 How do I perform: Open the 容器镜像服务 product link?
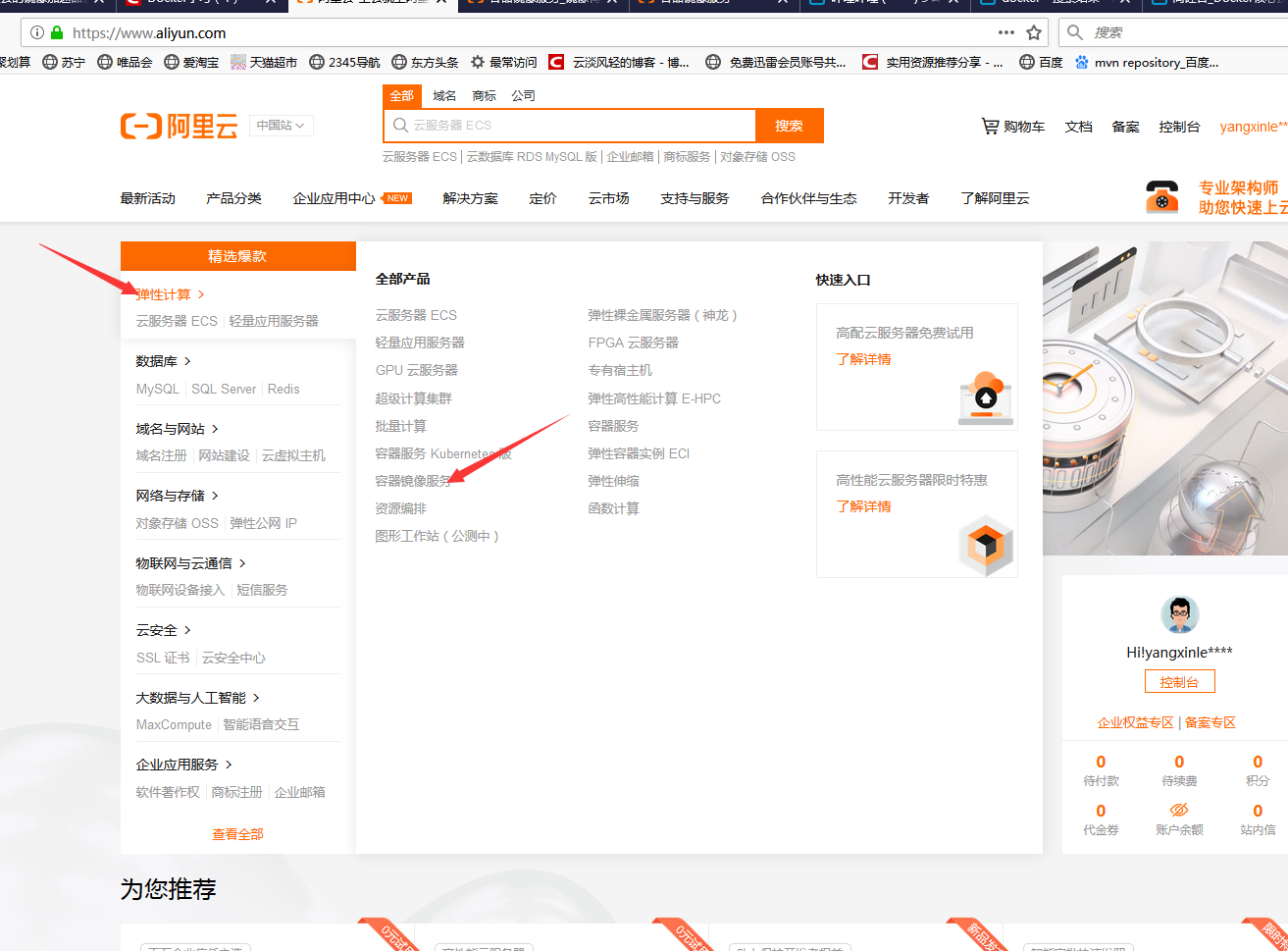click(416, 481)
